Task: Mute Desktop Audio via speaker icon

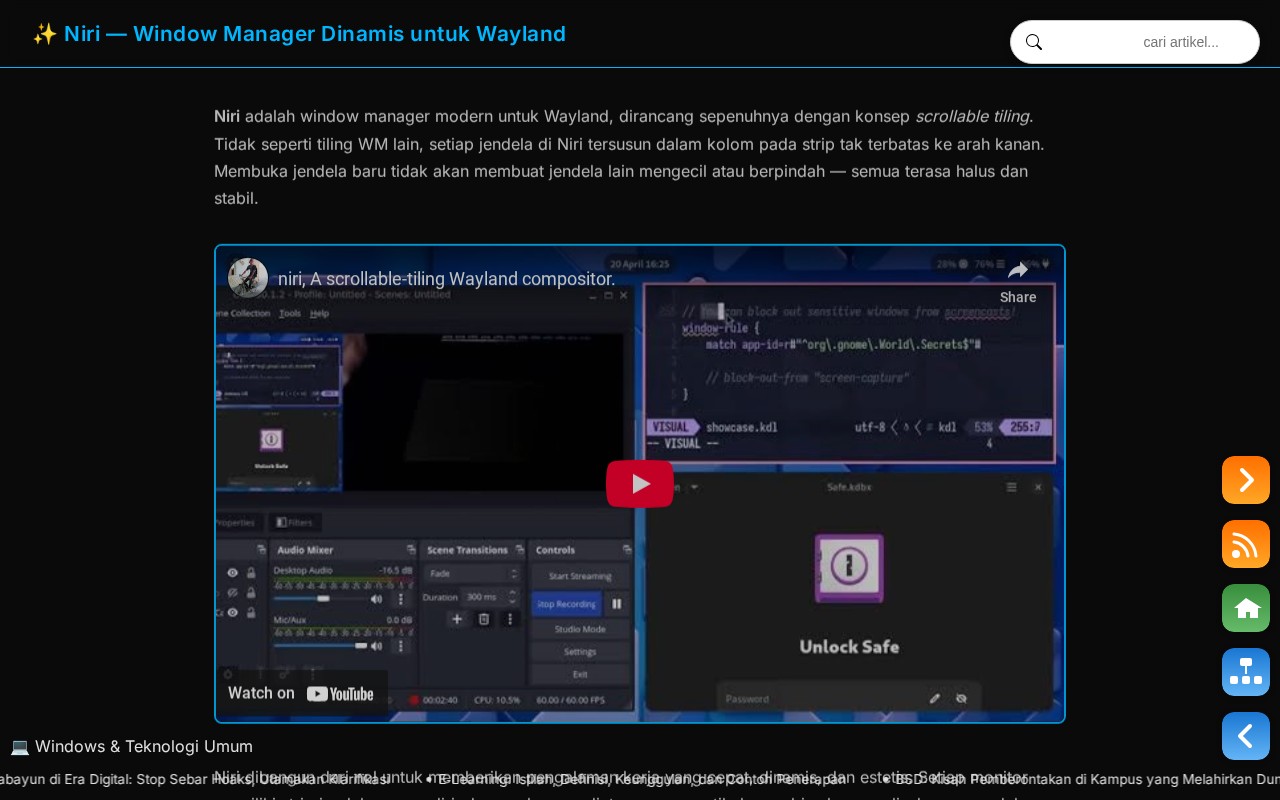Action: 376,599
